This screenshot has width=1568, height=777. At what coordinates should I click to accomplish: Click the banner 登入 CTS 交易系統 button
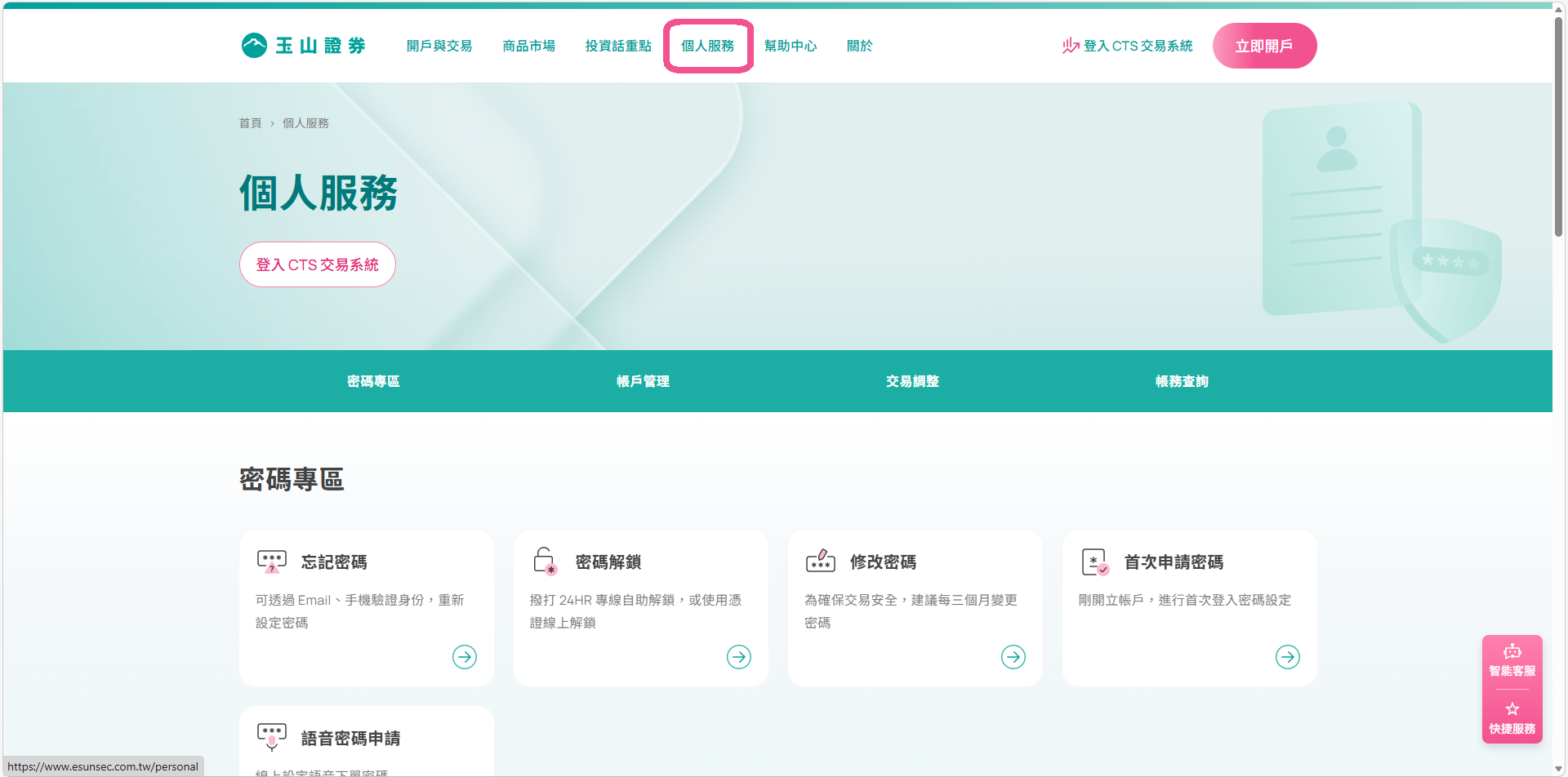(318, 264)
